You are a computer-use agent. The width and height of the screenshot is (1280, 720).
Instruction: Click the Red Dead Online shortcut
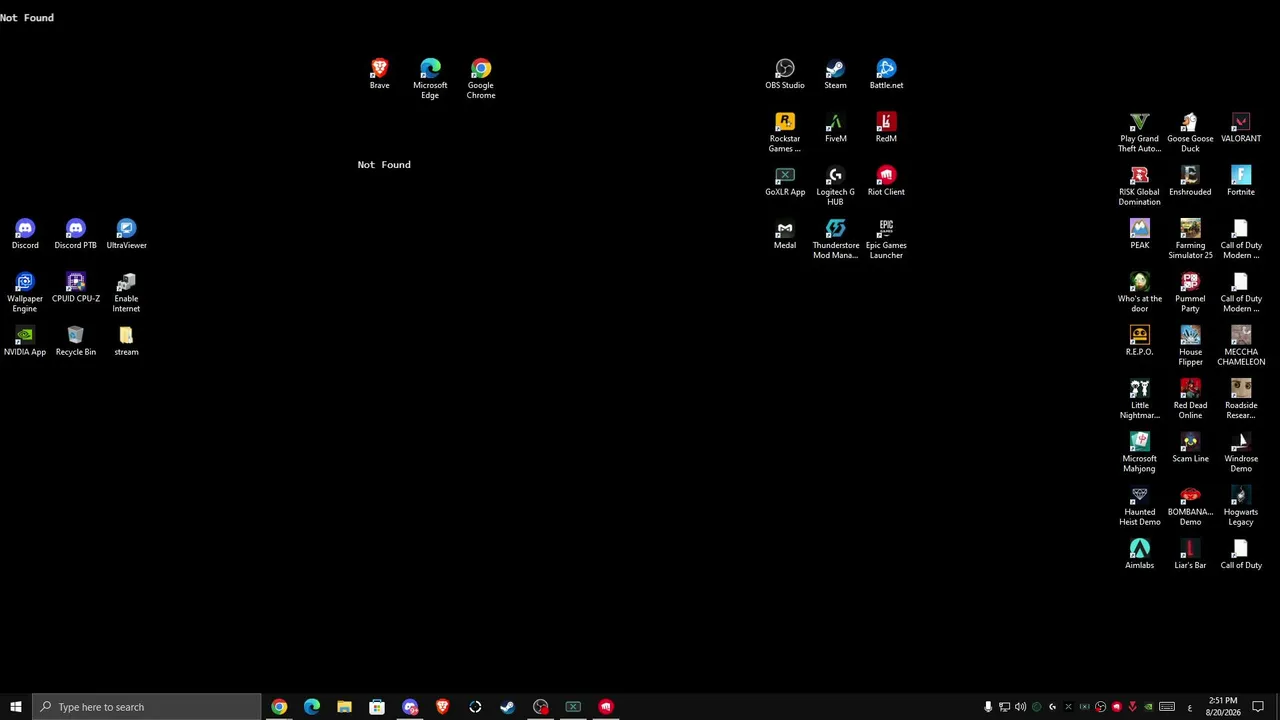1190,399
